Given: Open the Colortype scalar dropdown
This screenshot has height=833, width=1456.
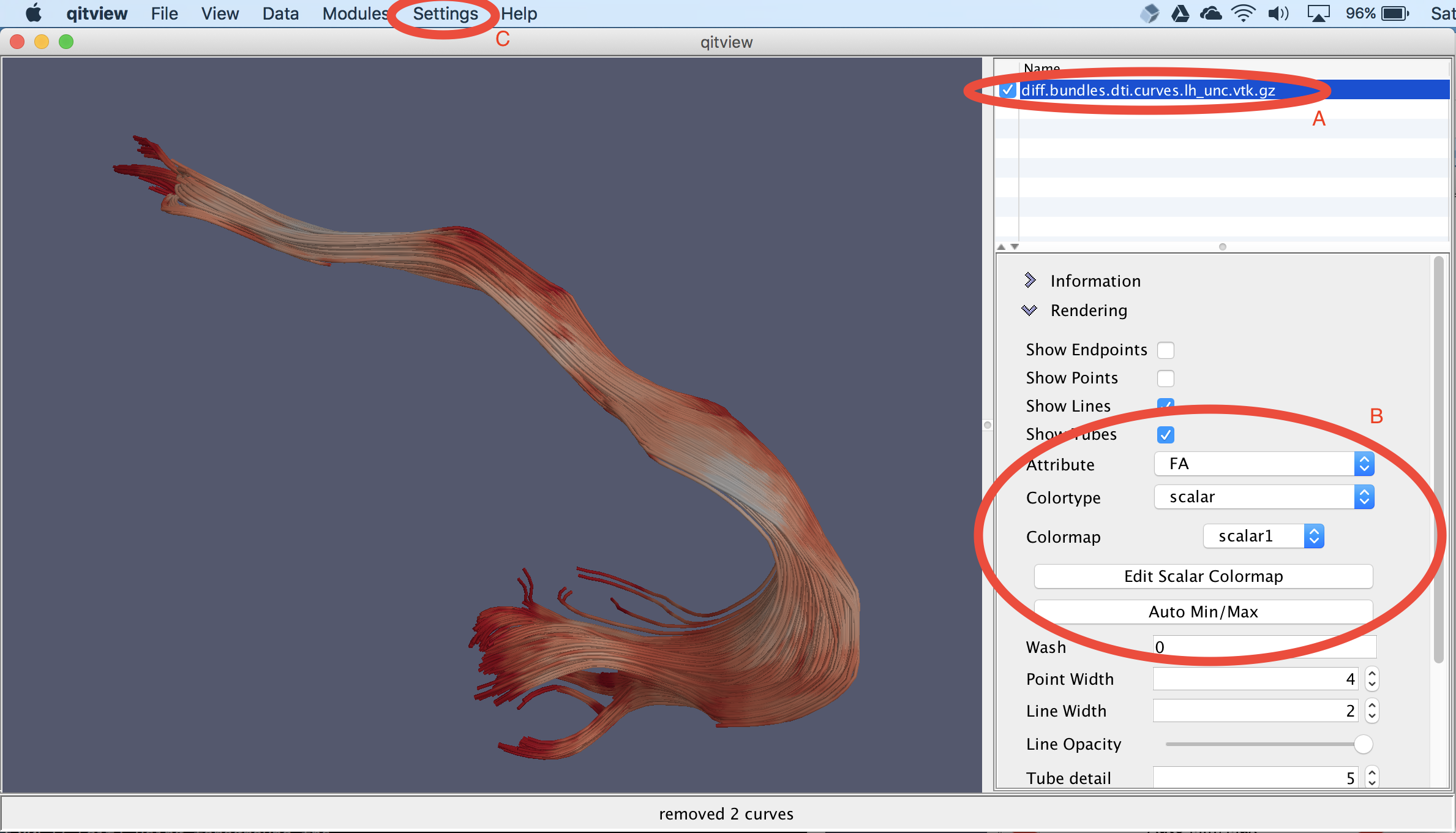Looking at the screenshot, I should coord(1264,497).
